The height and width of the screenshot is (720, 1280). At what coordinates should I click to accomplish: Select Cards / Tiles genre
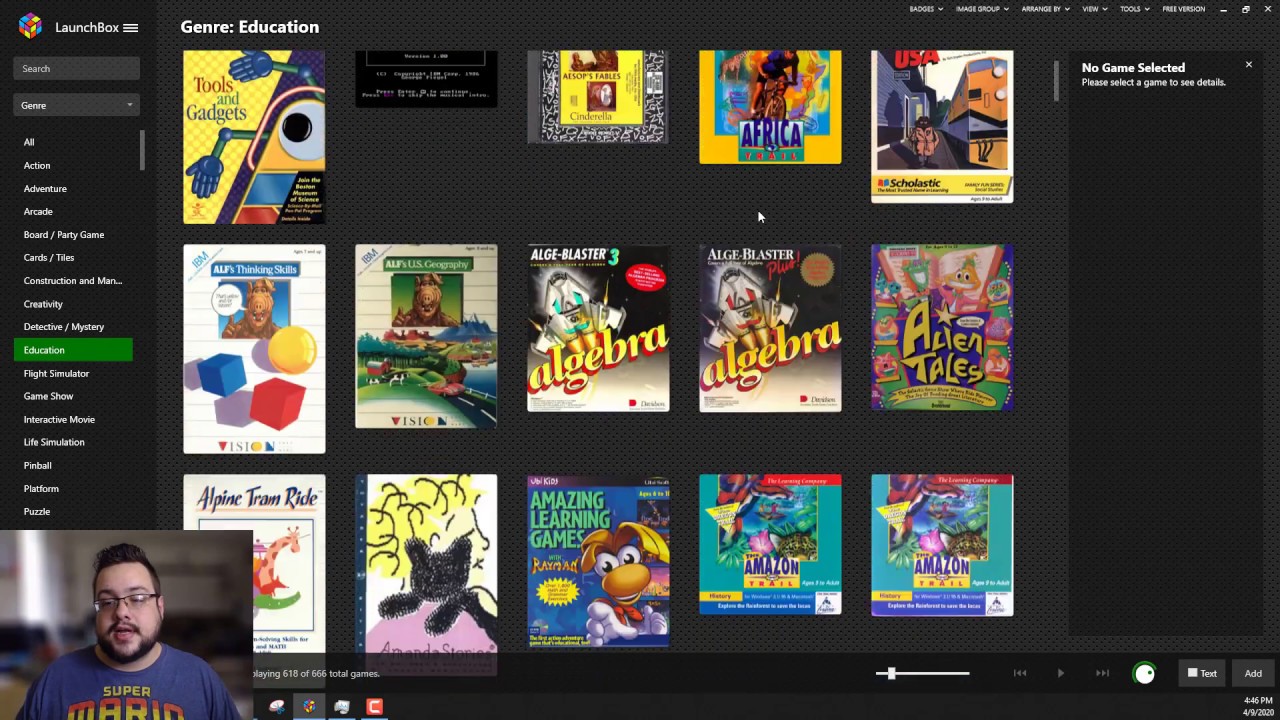(49, 257)
